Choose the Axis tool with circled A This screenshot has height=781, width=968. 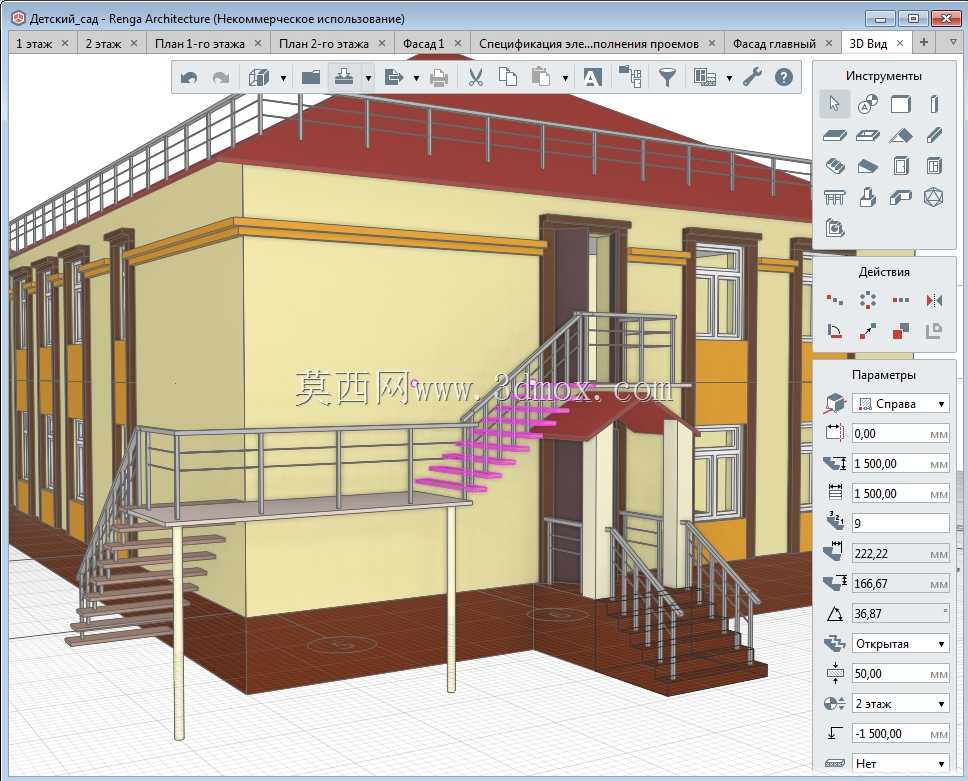pyautogui.click(x=867, y=104)
